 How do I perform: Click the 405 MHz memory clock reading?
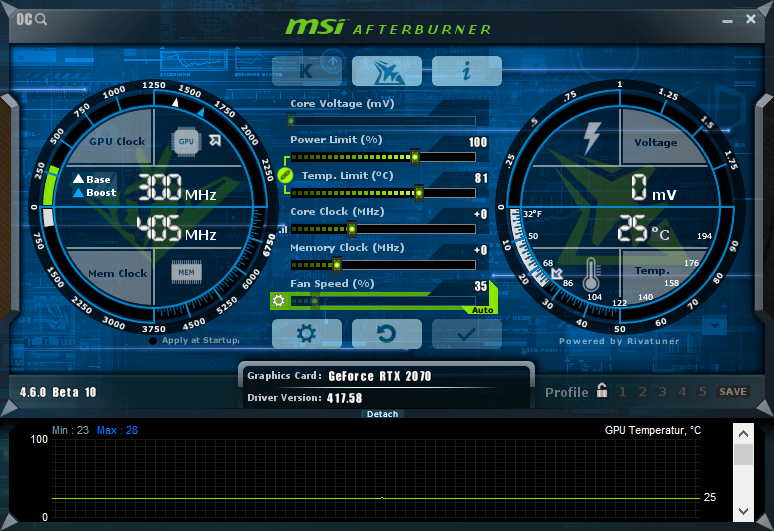(x=177, y=228)
